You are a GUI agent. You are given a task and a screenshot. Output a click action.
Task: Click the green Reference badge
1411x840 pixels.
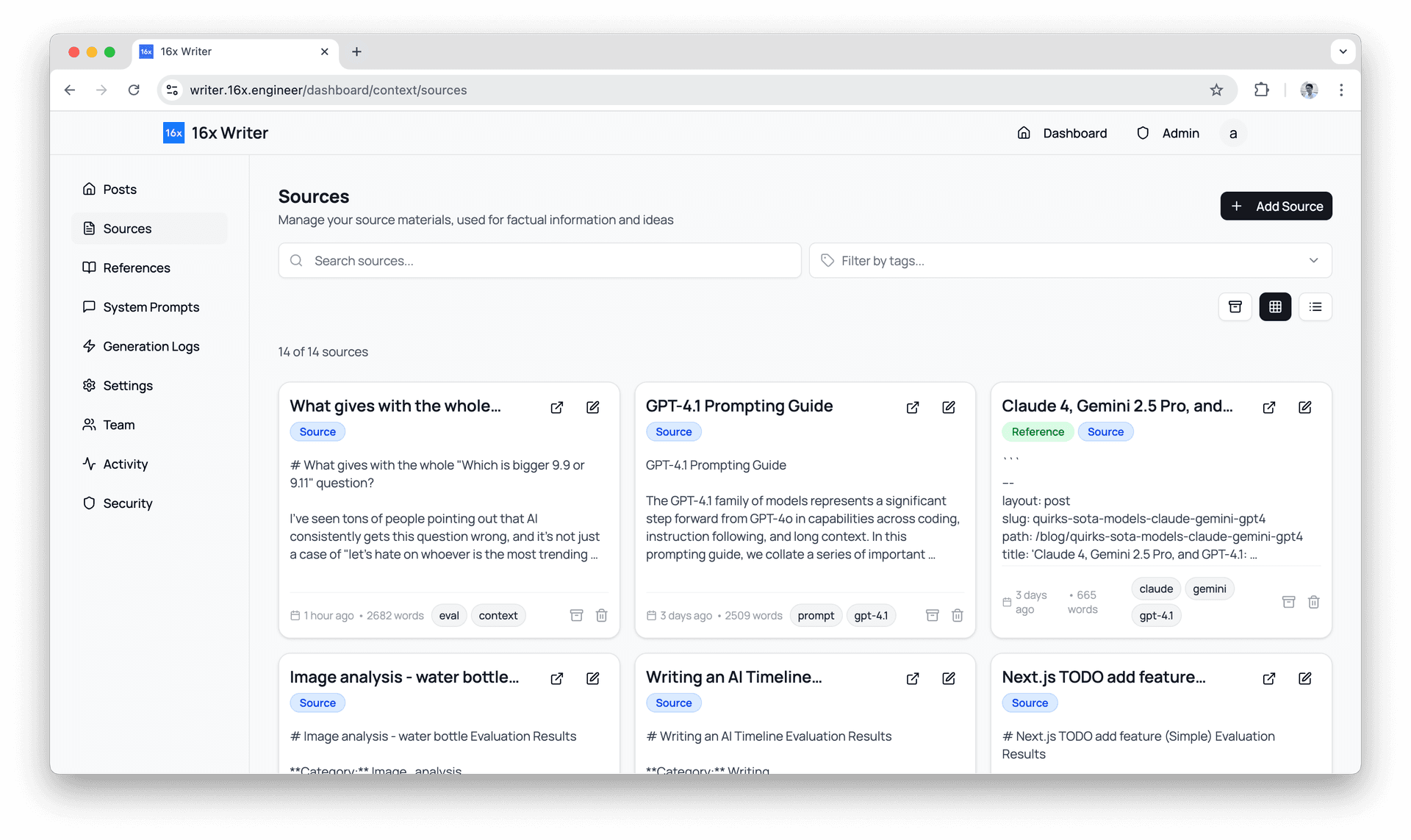(1038, 431)
